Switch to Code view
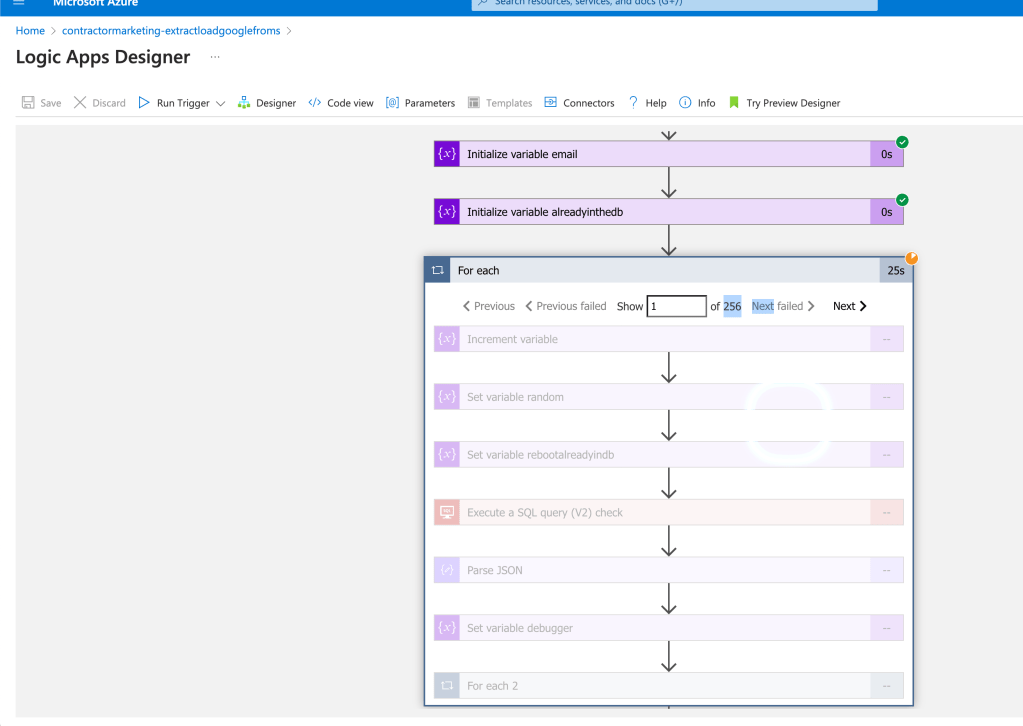This screenshot has height=726, width=1023. click(350, 103)
